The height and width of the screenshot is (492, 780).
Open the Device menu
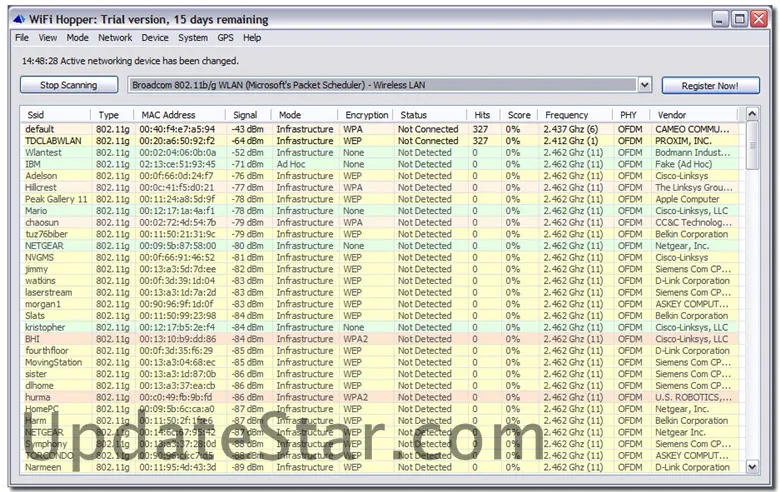tap(155, 38)
